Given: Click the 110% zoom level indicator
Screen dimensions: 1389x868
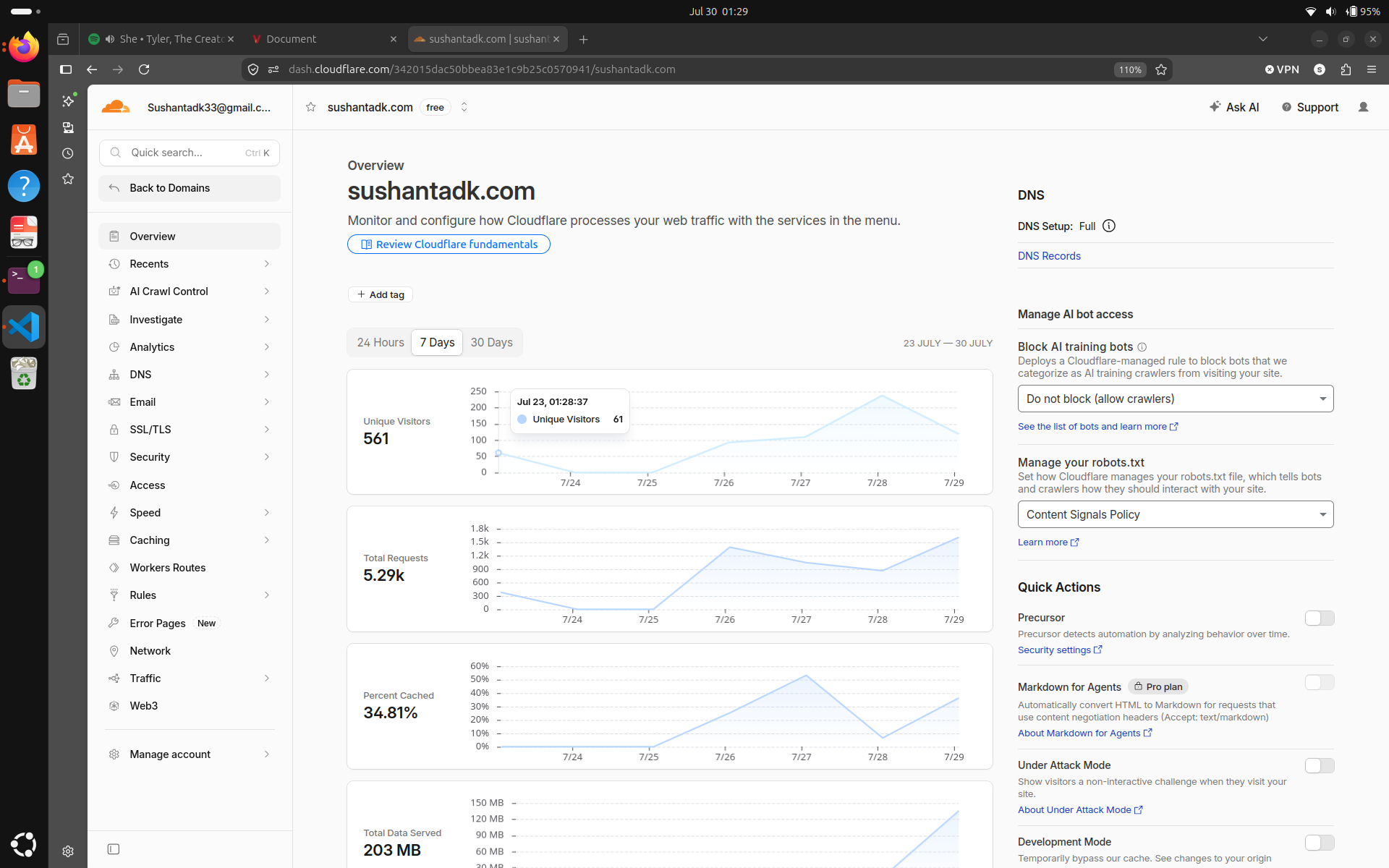Looking at the screenshot, I should 1130,69.
